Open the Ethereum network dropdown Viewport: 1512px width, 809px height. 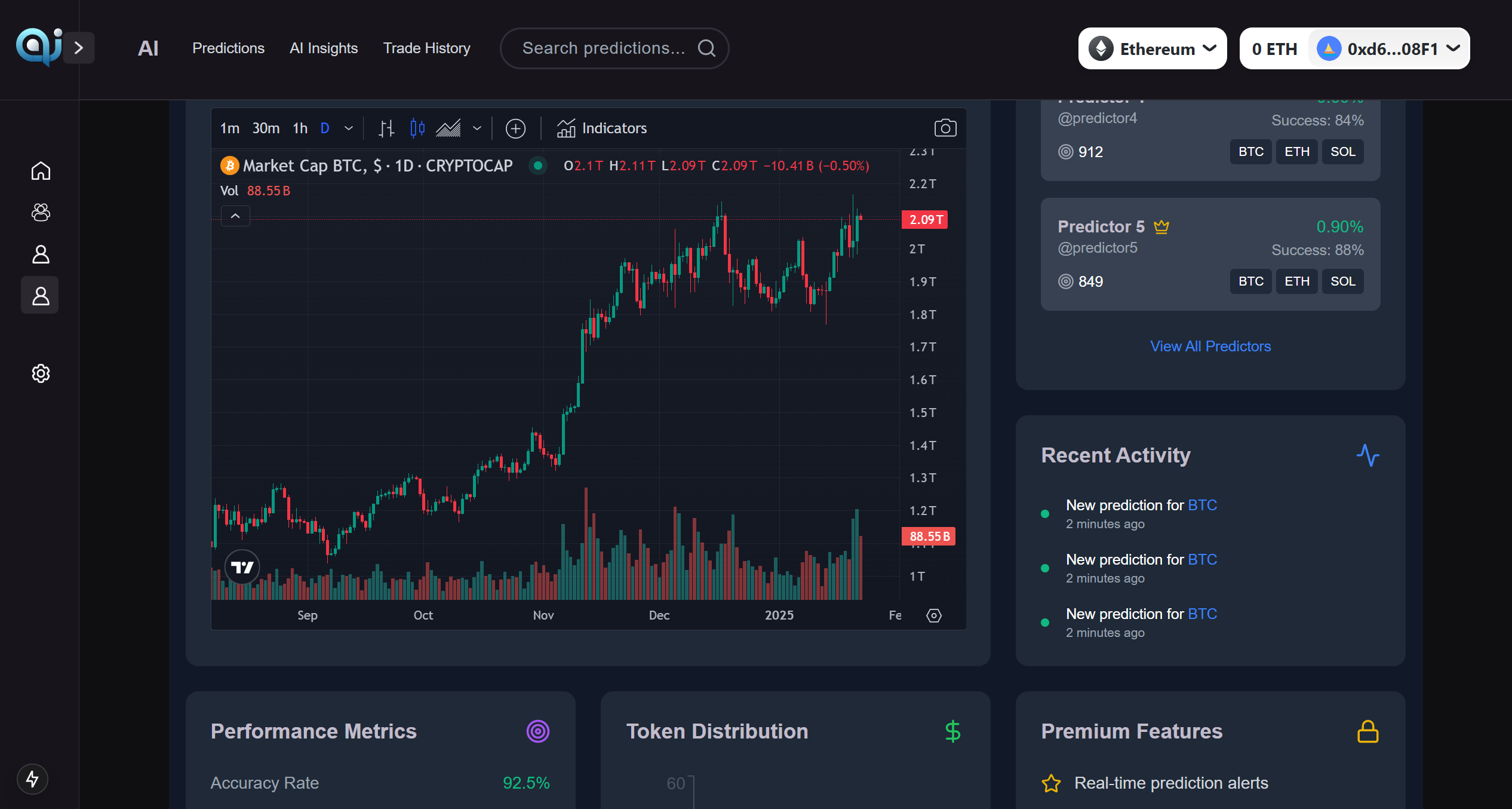pos(1153,48)
